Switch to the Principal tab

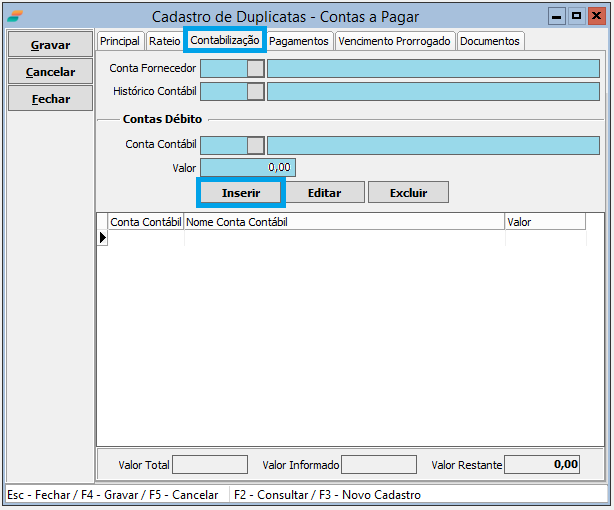120,41
